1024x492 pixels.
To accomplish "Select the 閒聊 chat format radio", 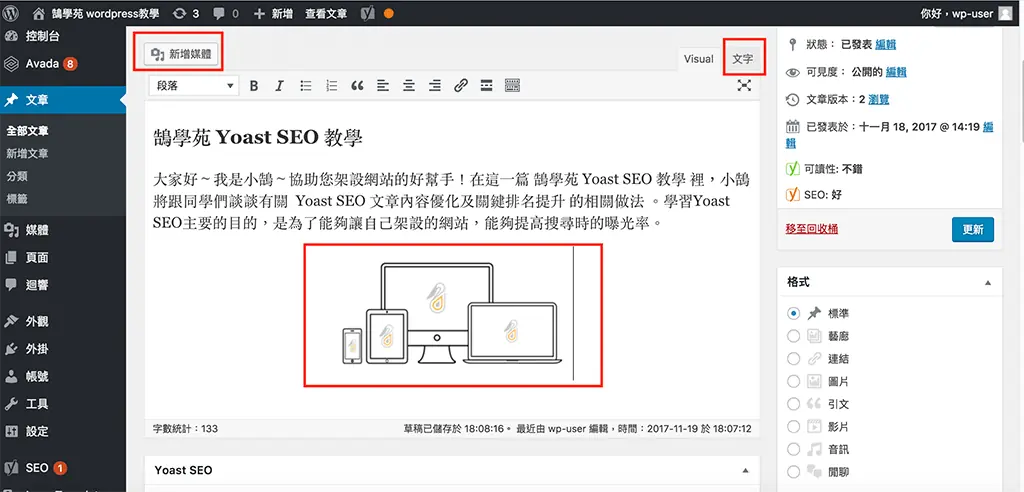I will 793,472.
